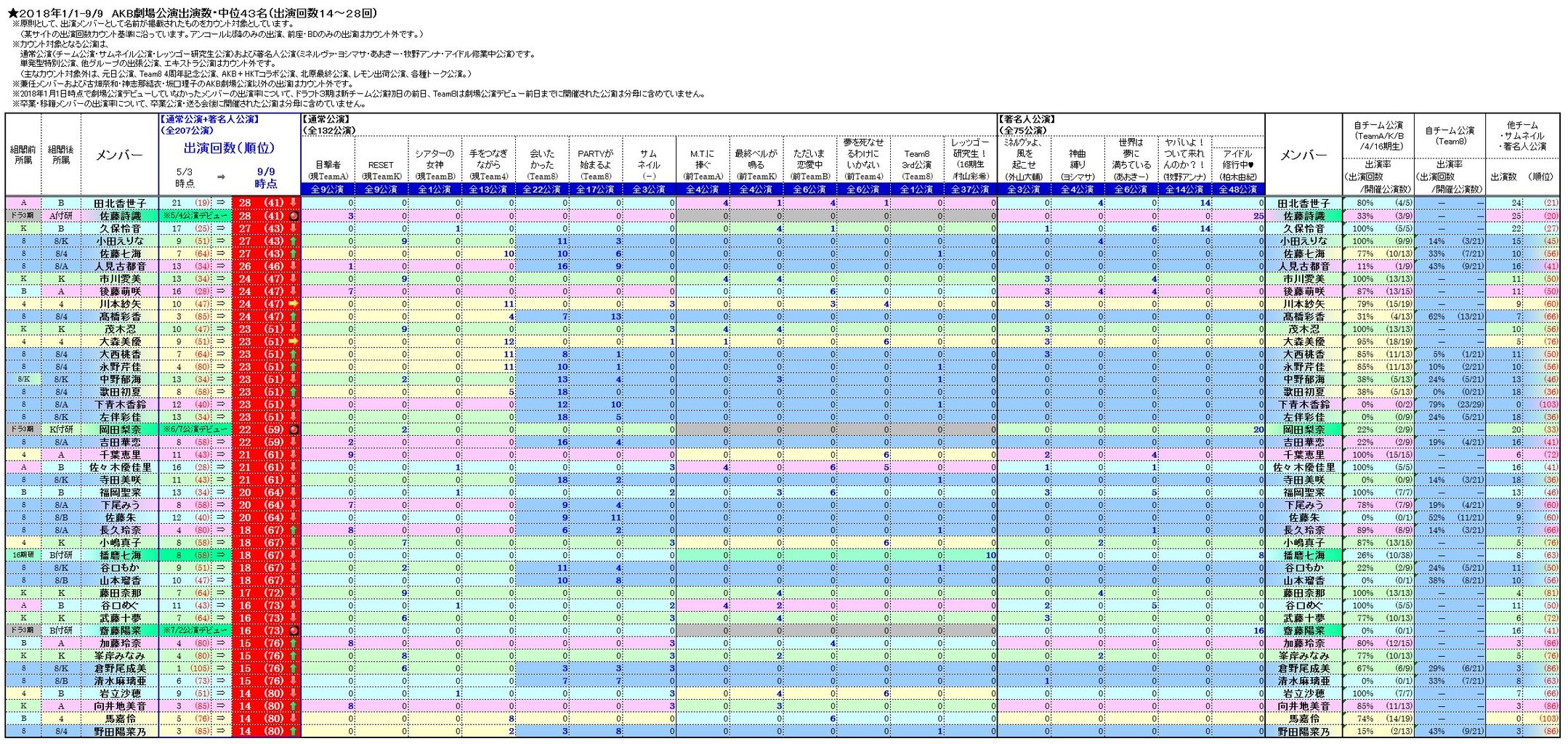1568x744 pixels.
Task: Click the ※7/2公演デビュー note cell
Action: tap(195, 631)
